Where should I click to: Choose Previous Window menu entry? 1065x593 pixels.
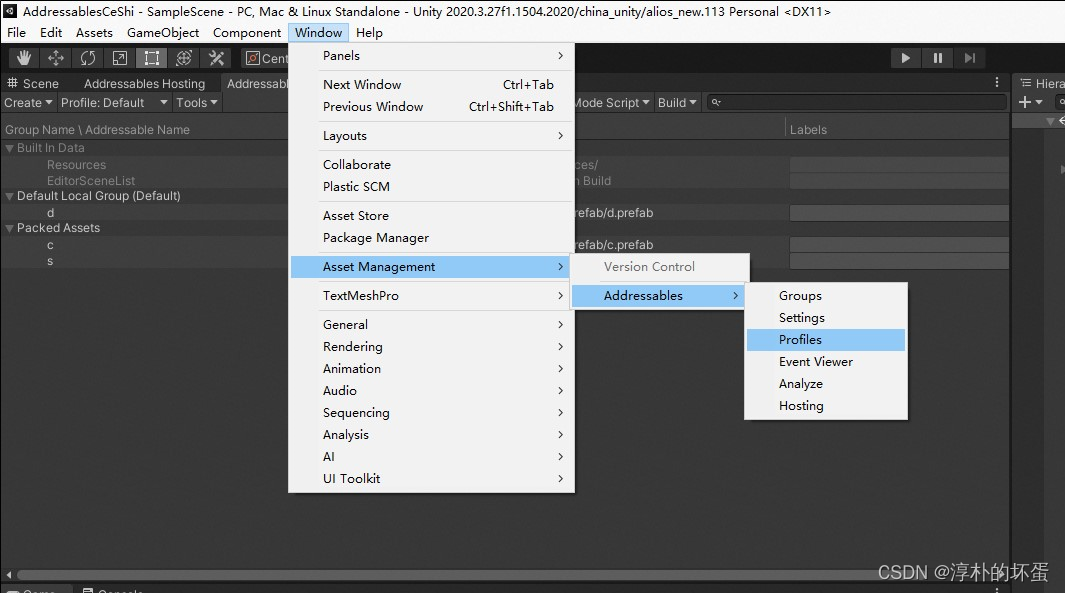click(432, 107)
